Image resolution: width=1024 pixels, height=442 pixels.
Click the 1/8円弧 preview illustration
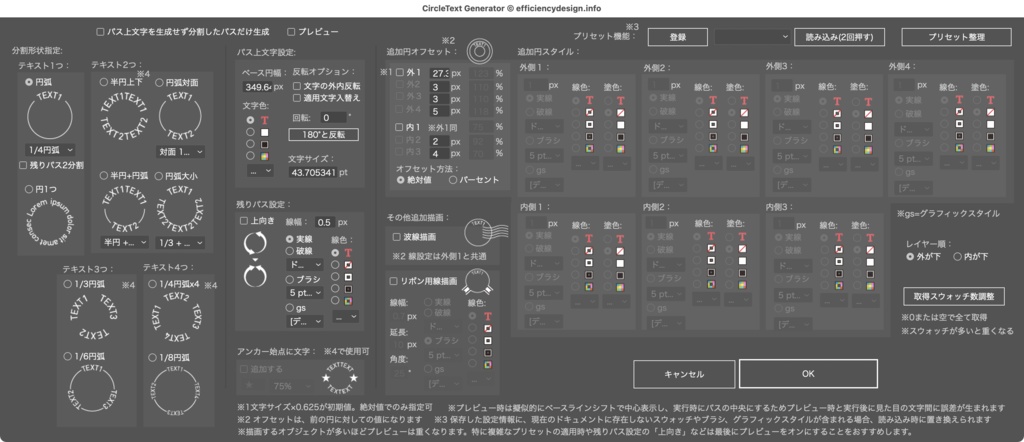tap(175, 389)
